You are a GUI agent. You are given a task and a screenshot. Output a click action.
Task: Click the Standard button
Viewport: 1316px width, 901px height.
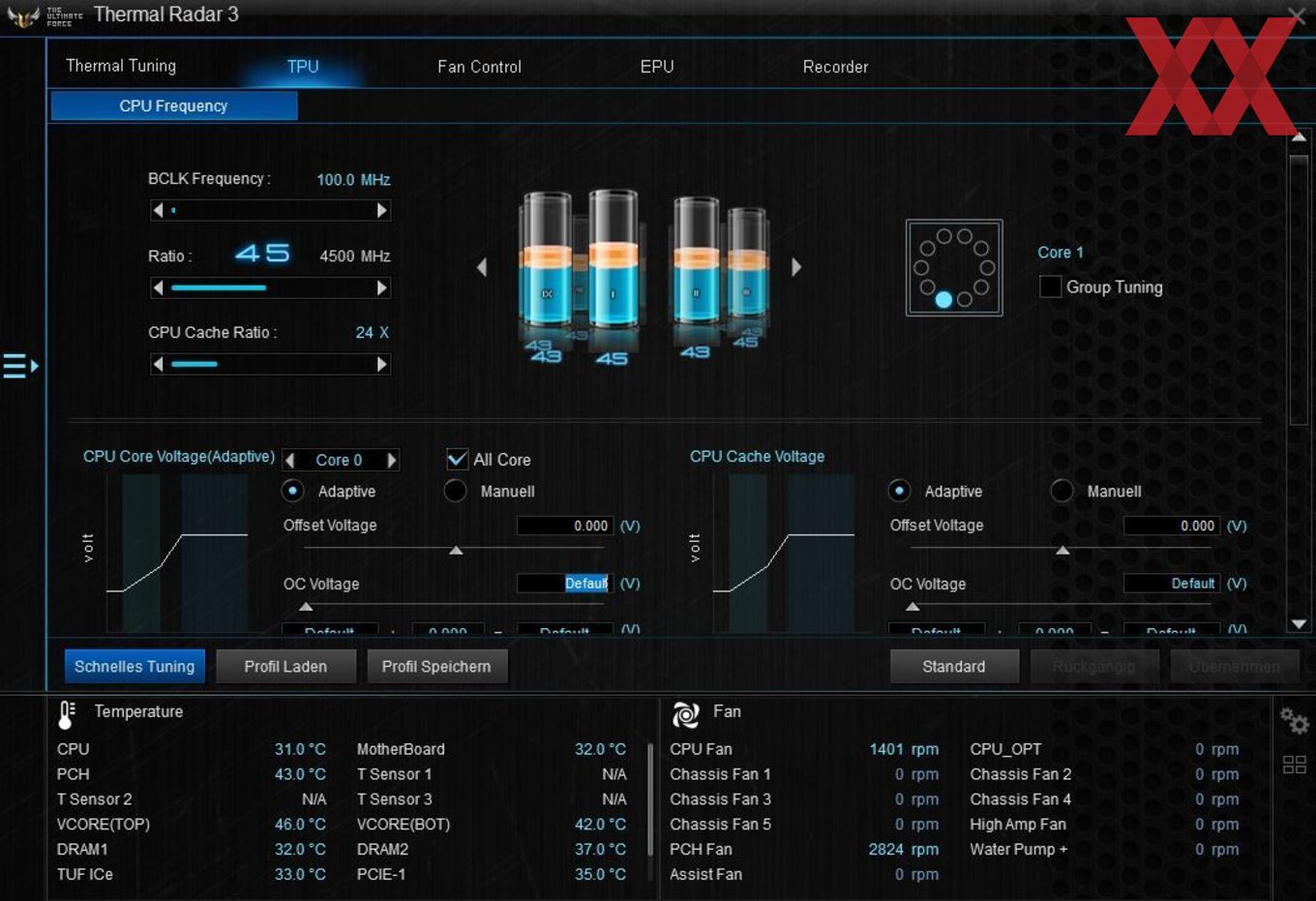(x=954, y=666)
